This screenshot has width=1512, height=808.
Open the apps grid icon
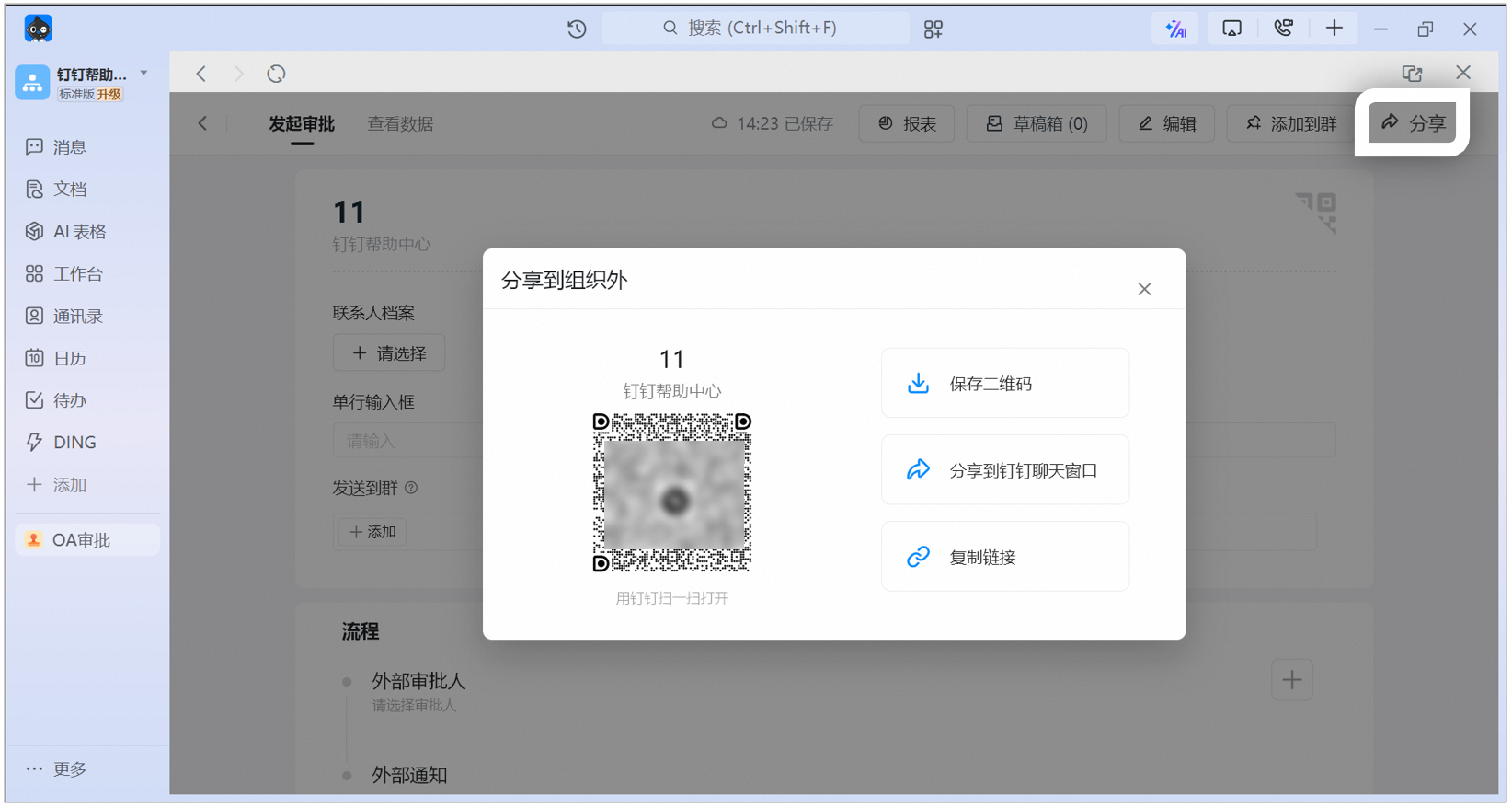point(934,29)
